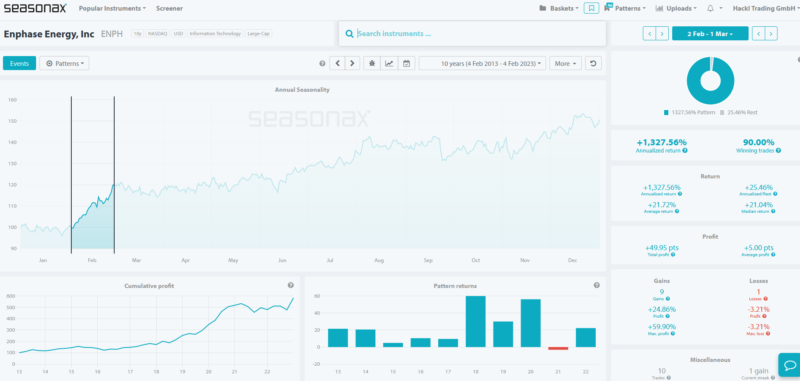The width and height of the screenshot is (800, 381).
Task: Click the bookmark icon button in header
Action: [x=591, y=8]
